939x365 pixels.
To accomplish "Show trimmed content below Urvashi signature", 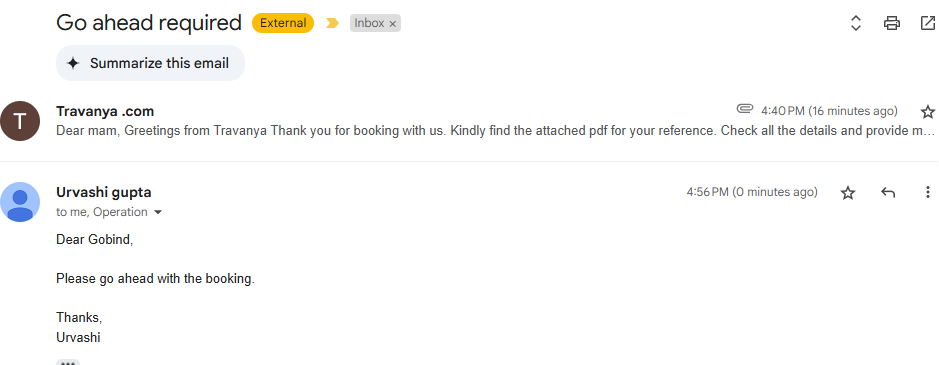I will click(68, 362).
